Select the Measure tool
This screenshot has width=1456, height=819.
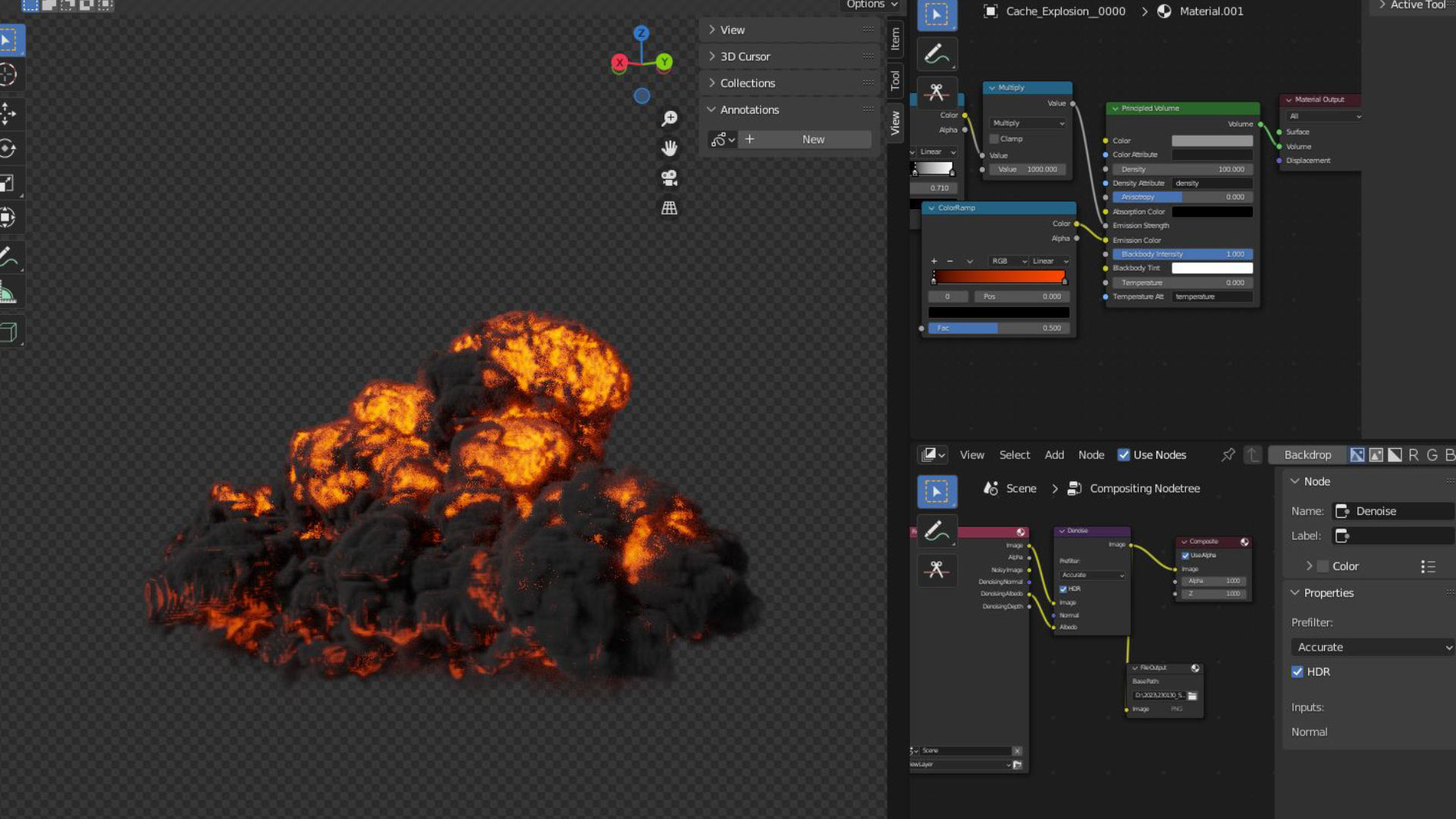coord(11,290)
